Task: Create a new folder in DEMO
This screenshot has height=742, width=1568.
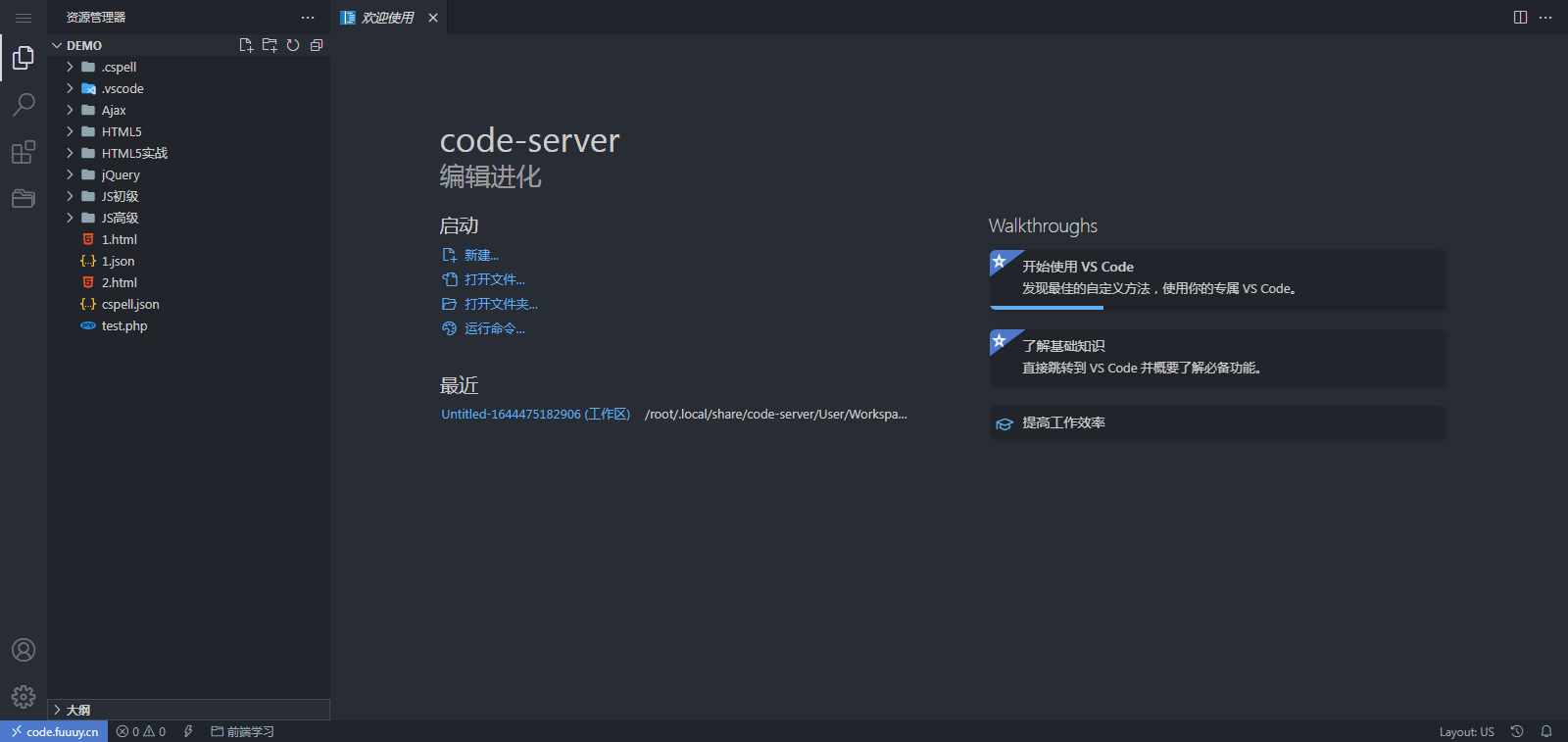Action: pyautogui.click(x=269, y=45)
